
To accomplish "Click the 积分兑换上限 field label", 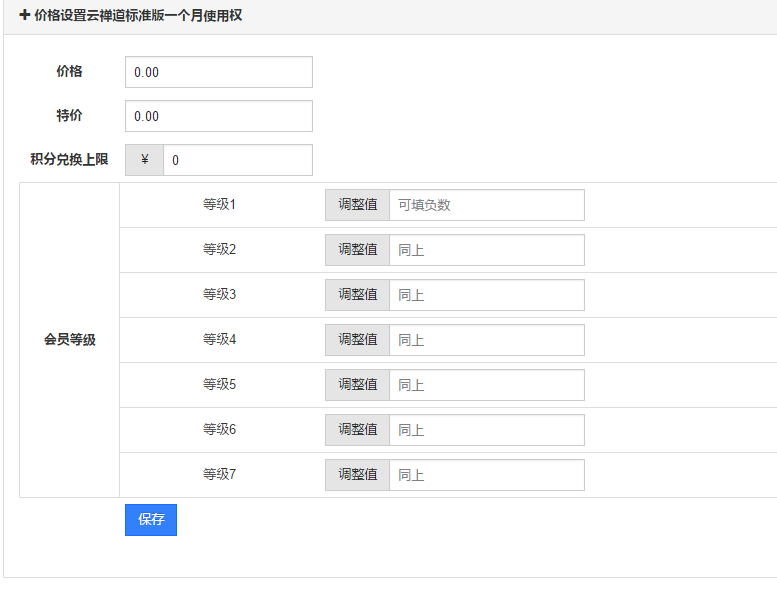I will 69,160.
